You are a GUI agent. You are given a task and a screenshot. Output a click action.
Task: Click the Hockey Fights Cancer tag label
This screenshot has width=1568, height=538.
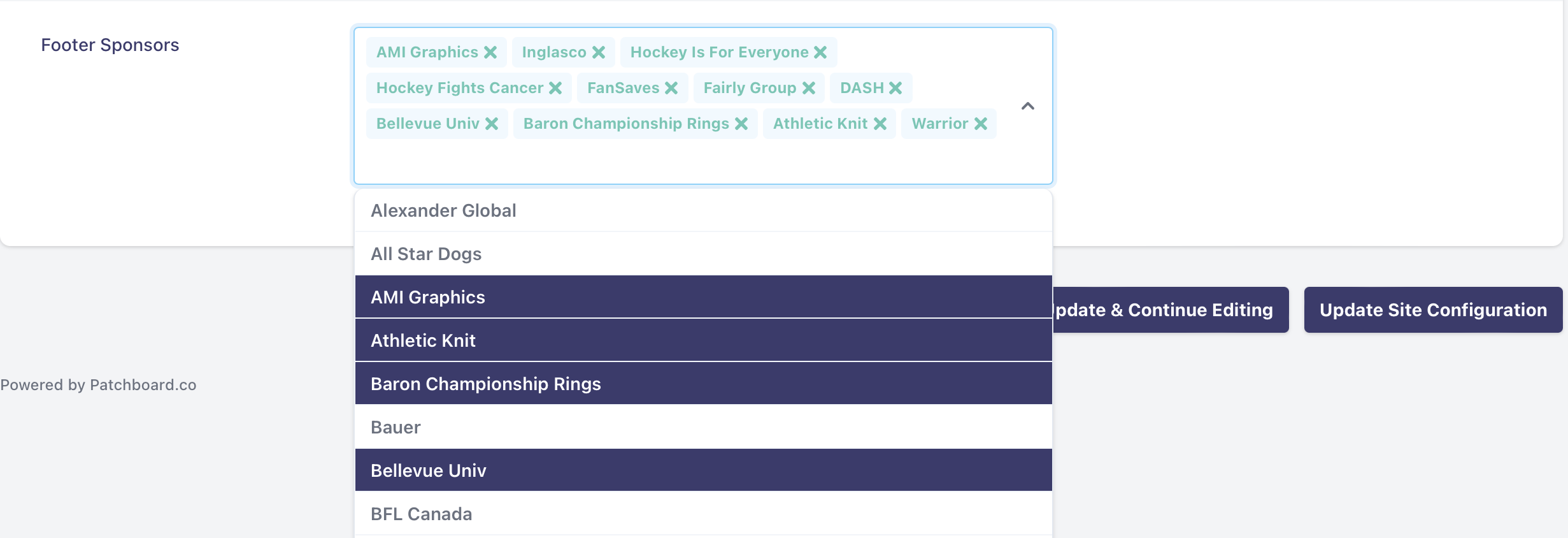(460, 88)
